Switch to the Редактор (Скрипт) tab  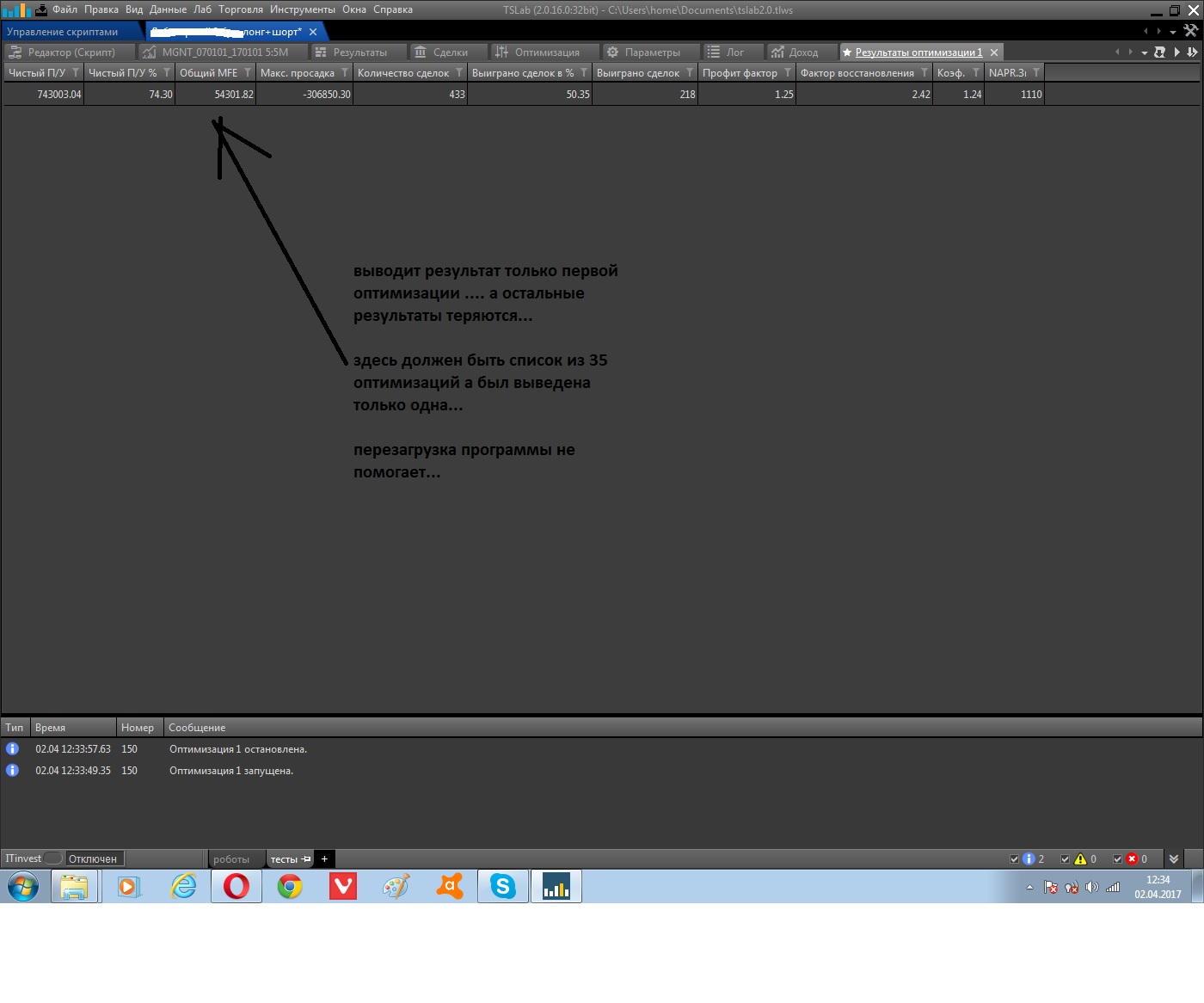point(69,52)
